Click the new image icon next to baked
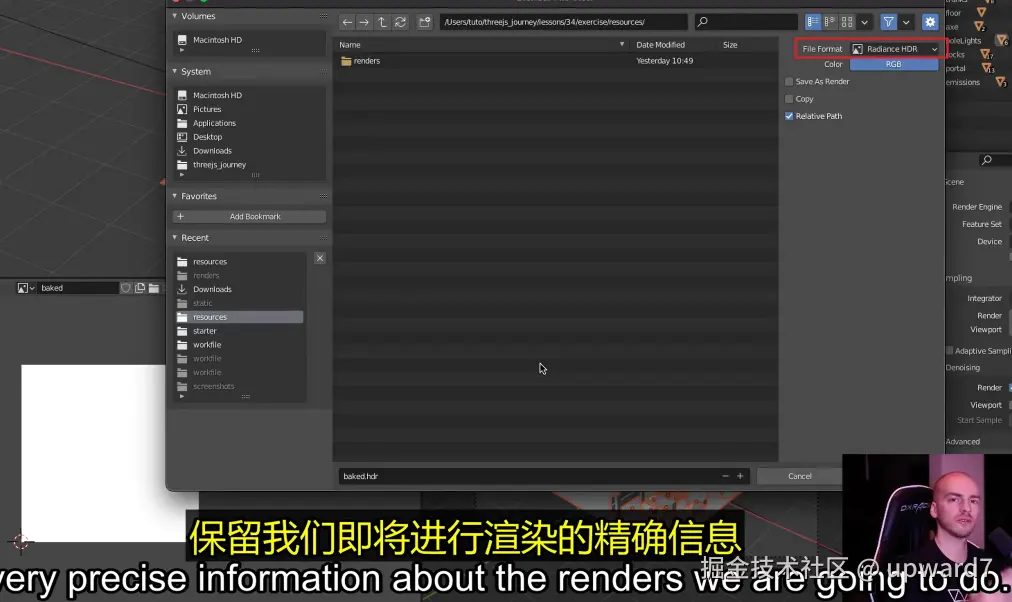 tap(140, 288)
